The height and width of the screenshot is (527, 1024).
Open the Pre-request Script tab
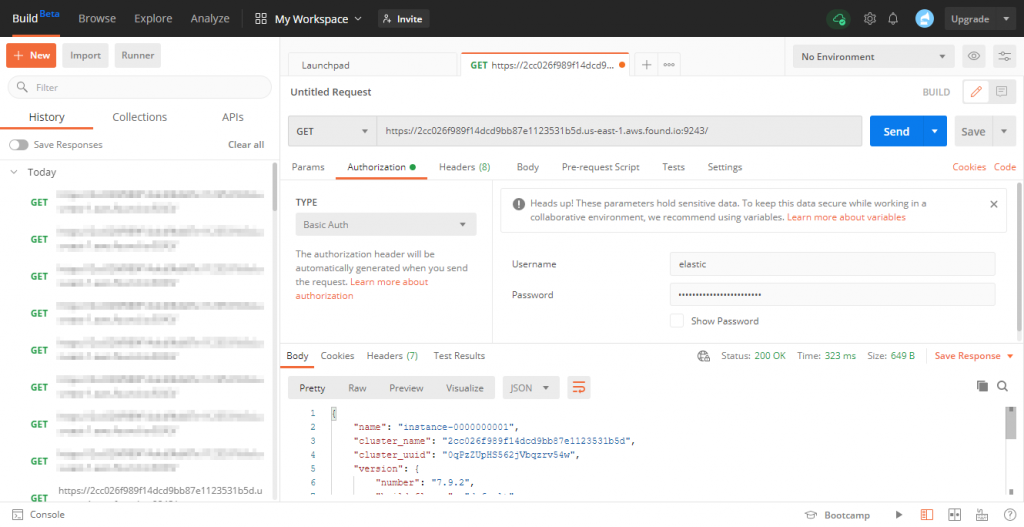[600, 167]
